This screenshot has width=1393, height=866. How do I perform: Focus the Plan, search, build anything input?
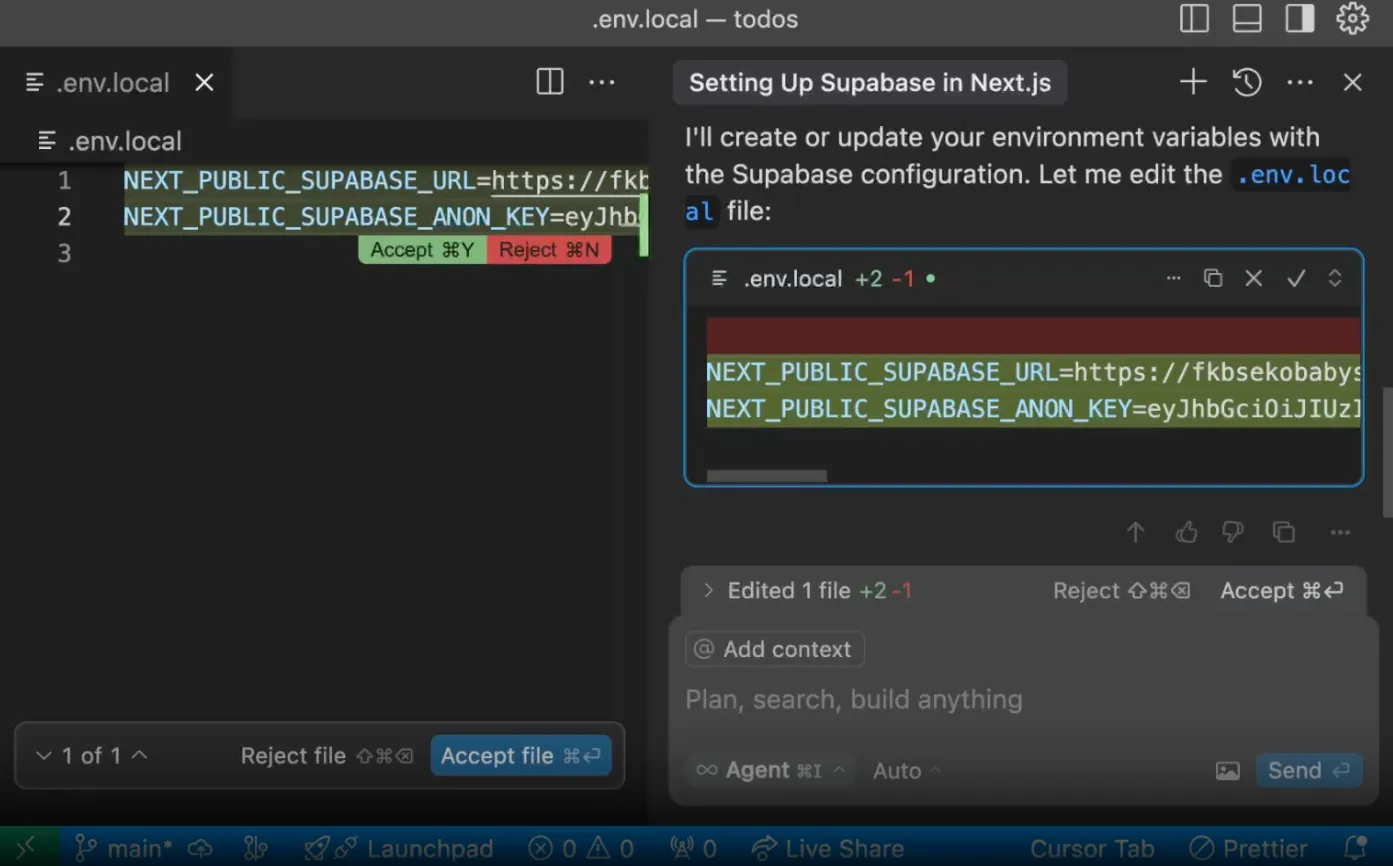point(1022,699)
